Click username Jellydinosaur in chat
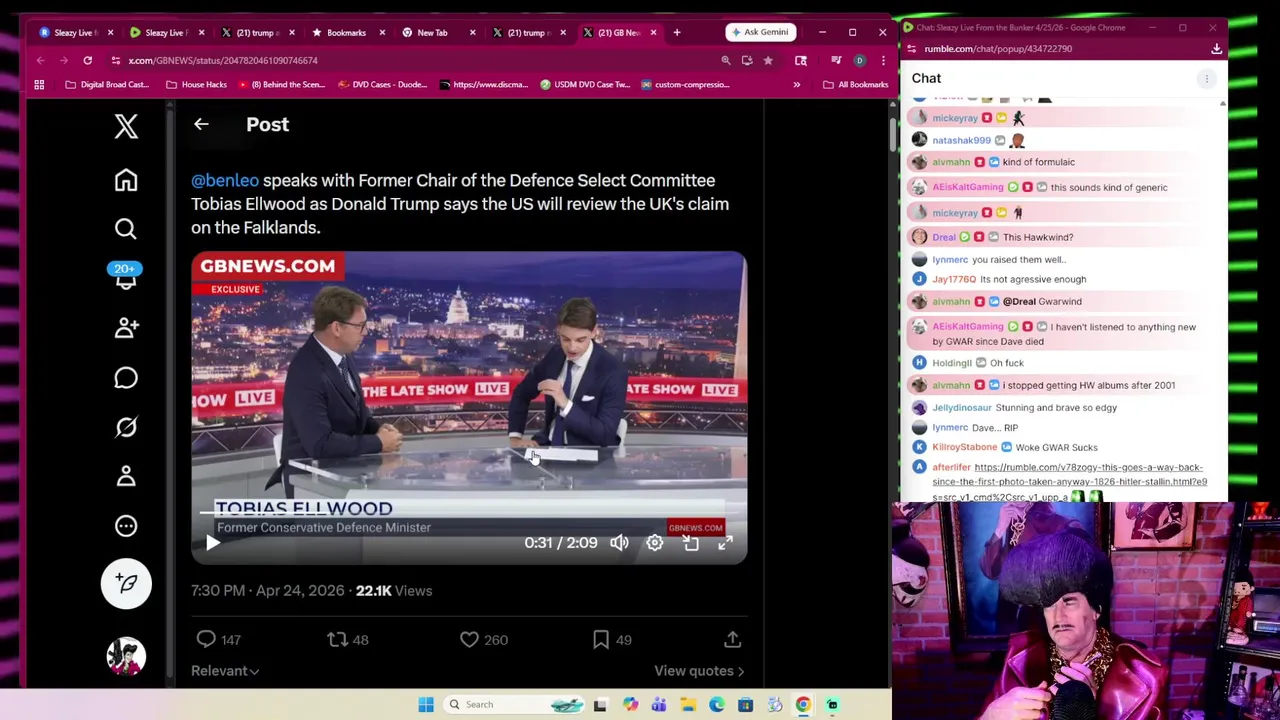 click(x=962, y=408)
